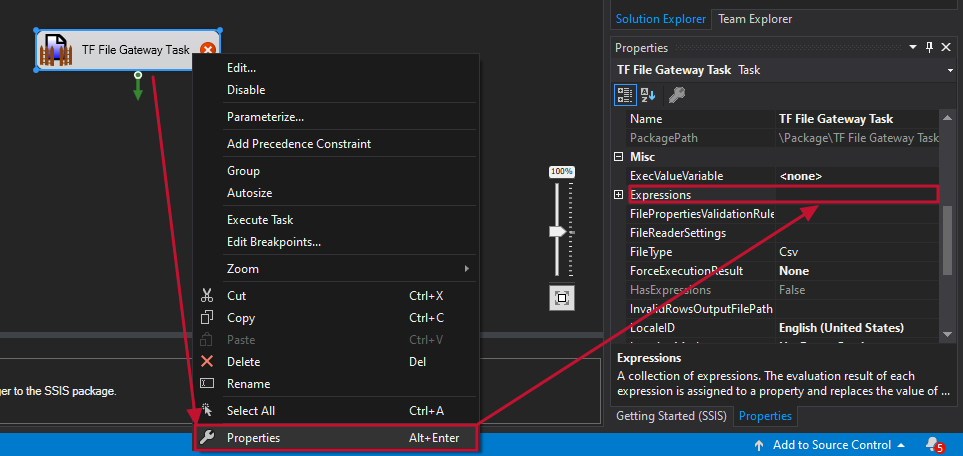This screenshot has height=456, width=963.
Task: Select the Properties bottom tab
Action: click(765, 416)
